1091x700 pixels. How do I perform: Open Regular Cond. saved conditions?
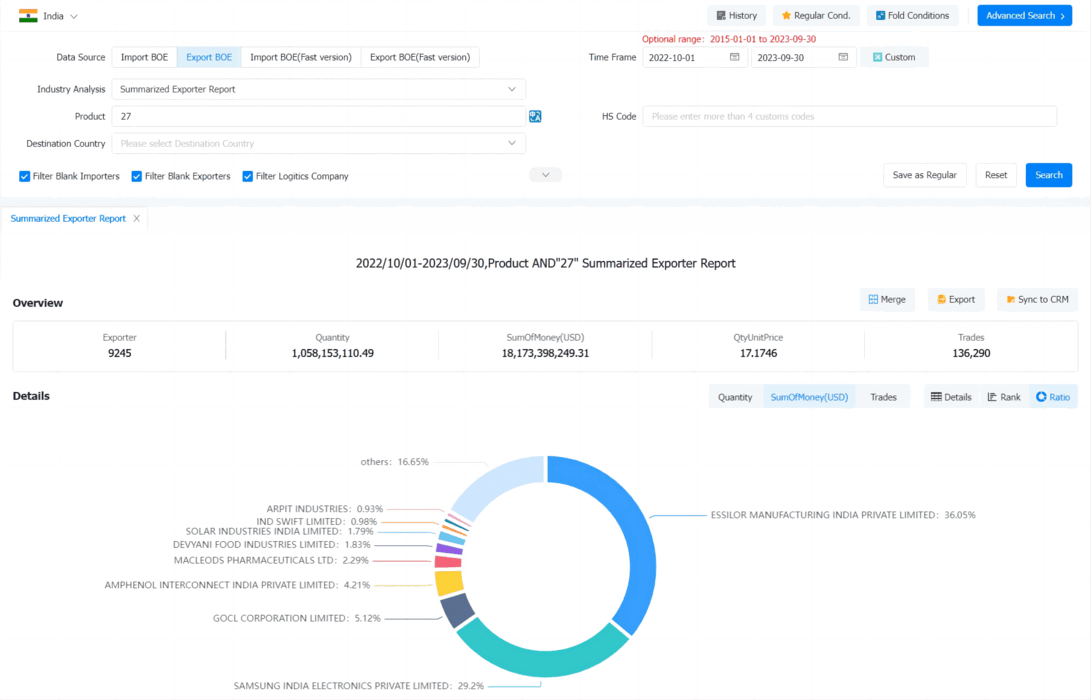(815, 15)
